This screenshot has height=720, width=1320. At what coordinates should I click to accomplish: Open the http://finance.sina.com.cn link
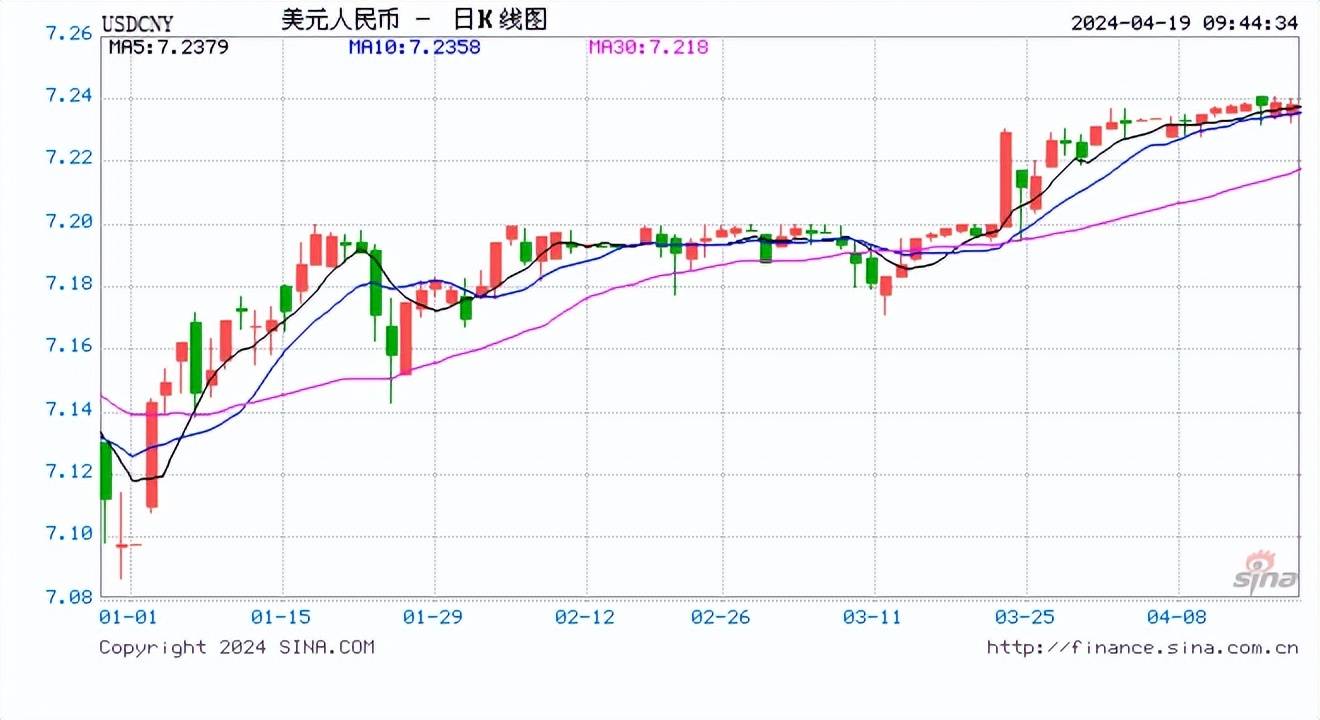tap(1142, 648)
